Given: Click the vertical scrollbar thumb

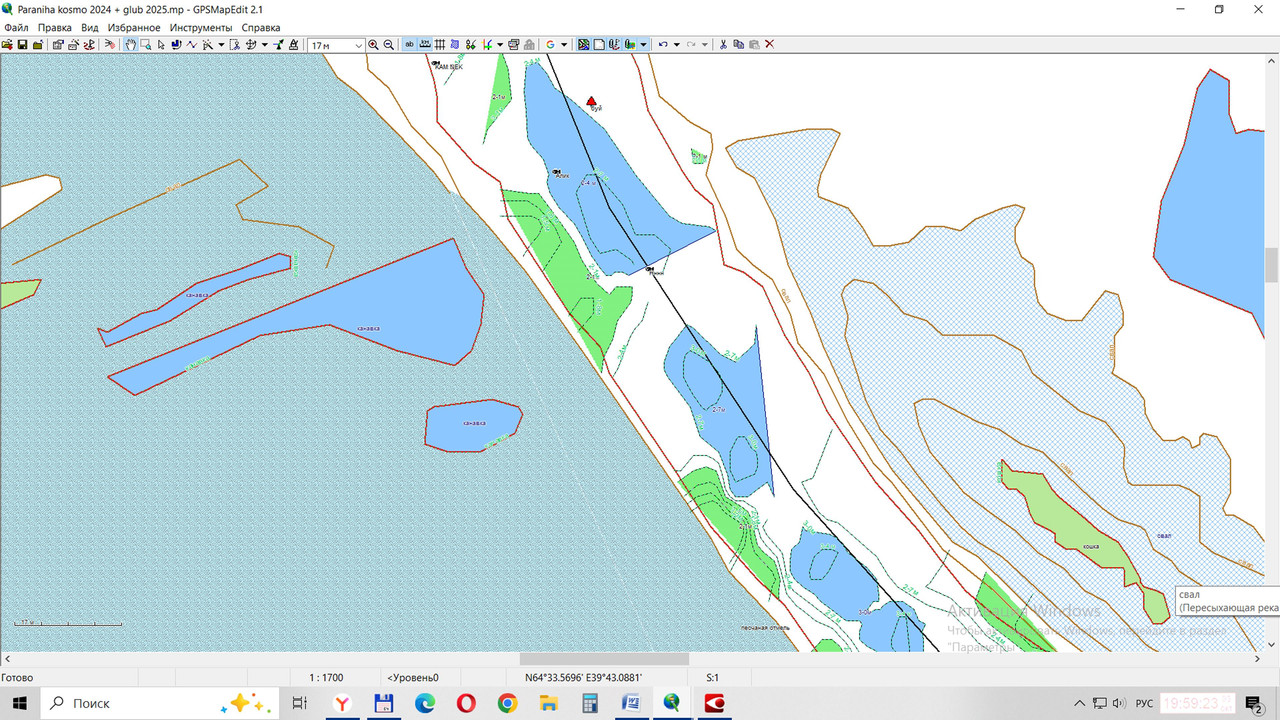Looking at the screenshot, I should (x=1272, y=265).
